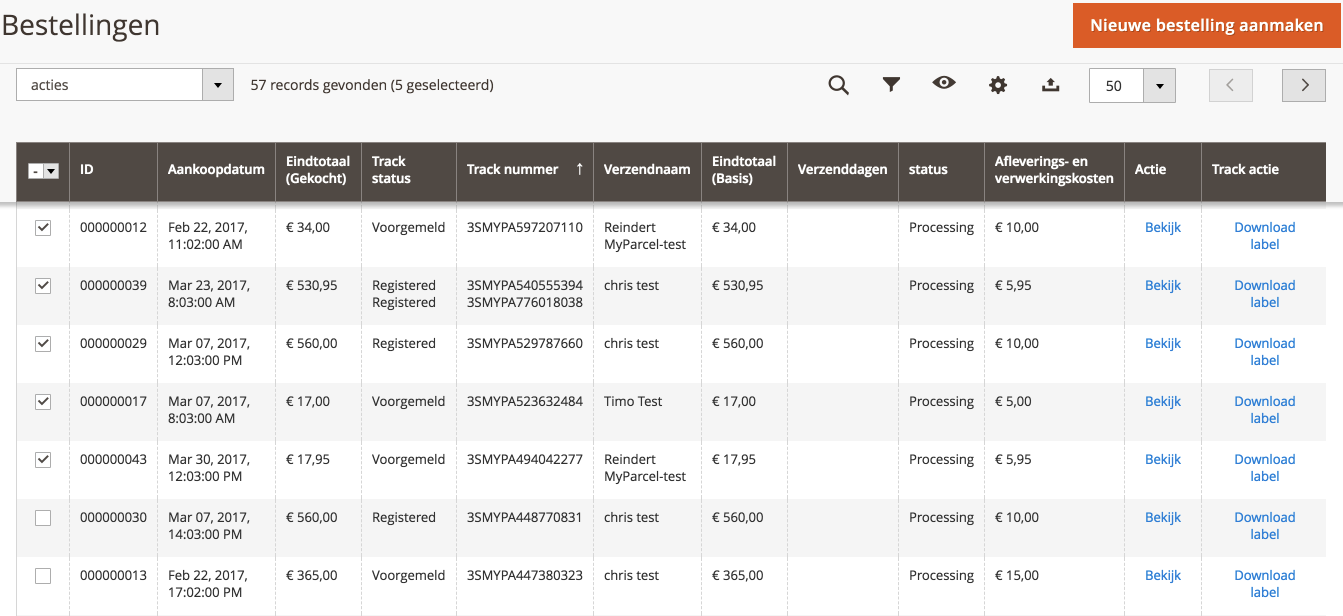Image resolution: width=1343 pixels, height=616 pixels.
Task: Click the sort arrow on Track nummer column
Action: (580, 169)
